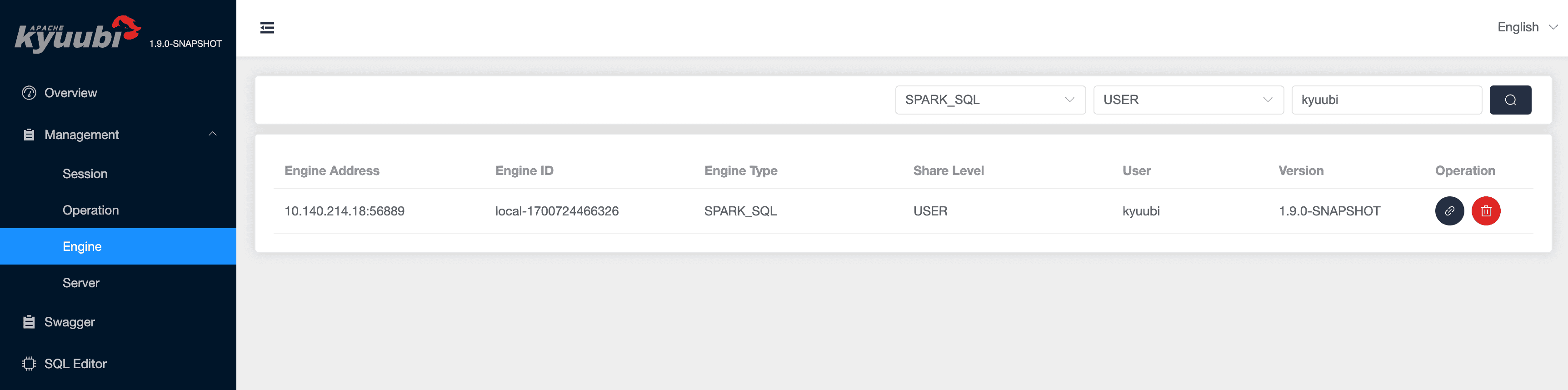Delete engine with red trash icon

click(x=1485, y=211)
